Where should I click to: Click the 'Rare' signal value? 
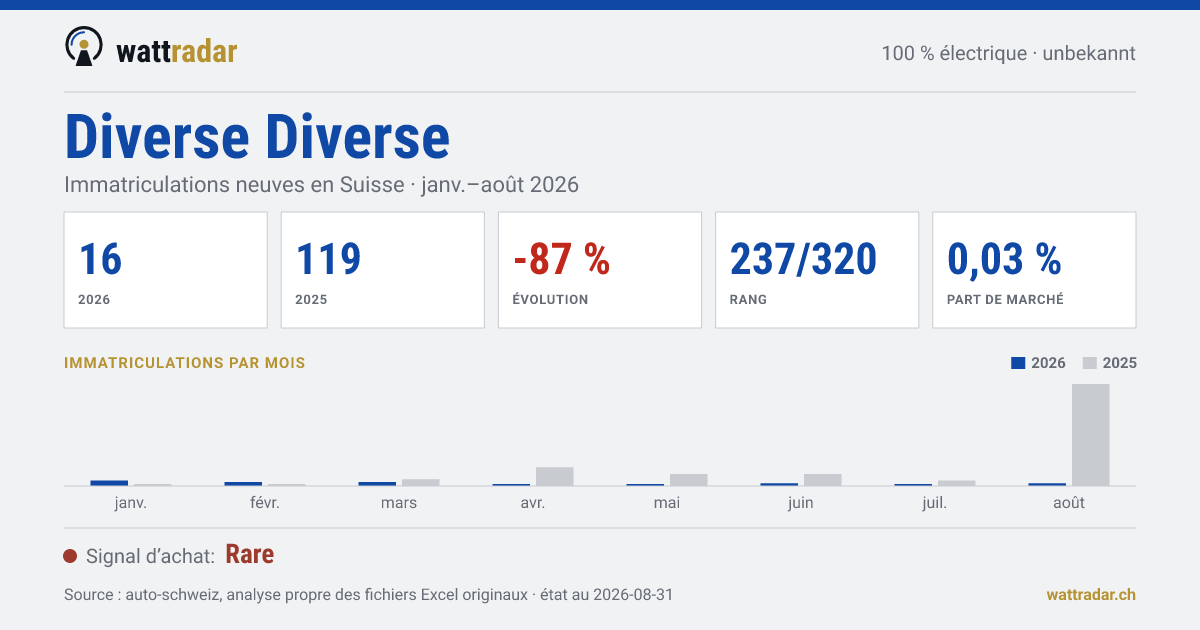(x=250, y=554)
